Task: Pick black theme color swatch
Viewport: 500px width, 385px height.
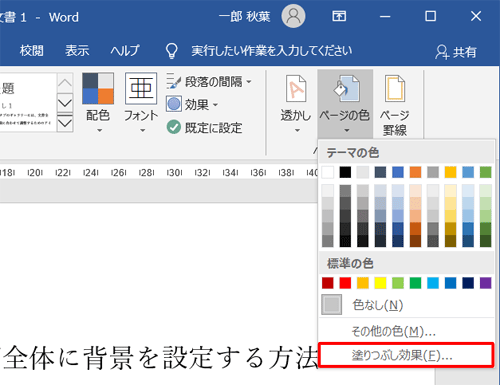Action: (345, 172)
